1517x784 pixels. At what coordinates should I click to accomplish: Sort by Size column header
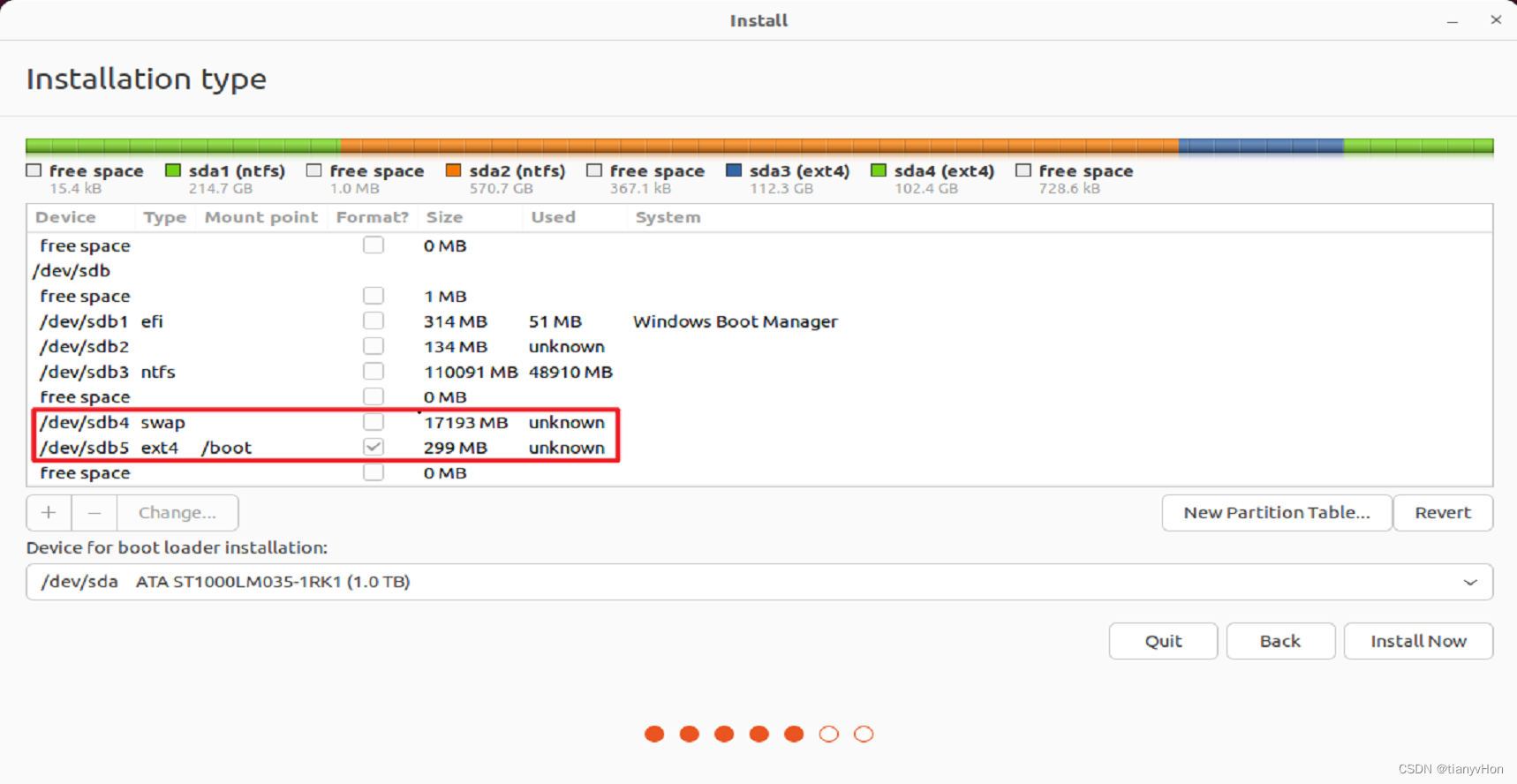pyautogui.click(x=444, y=217)
